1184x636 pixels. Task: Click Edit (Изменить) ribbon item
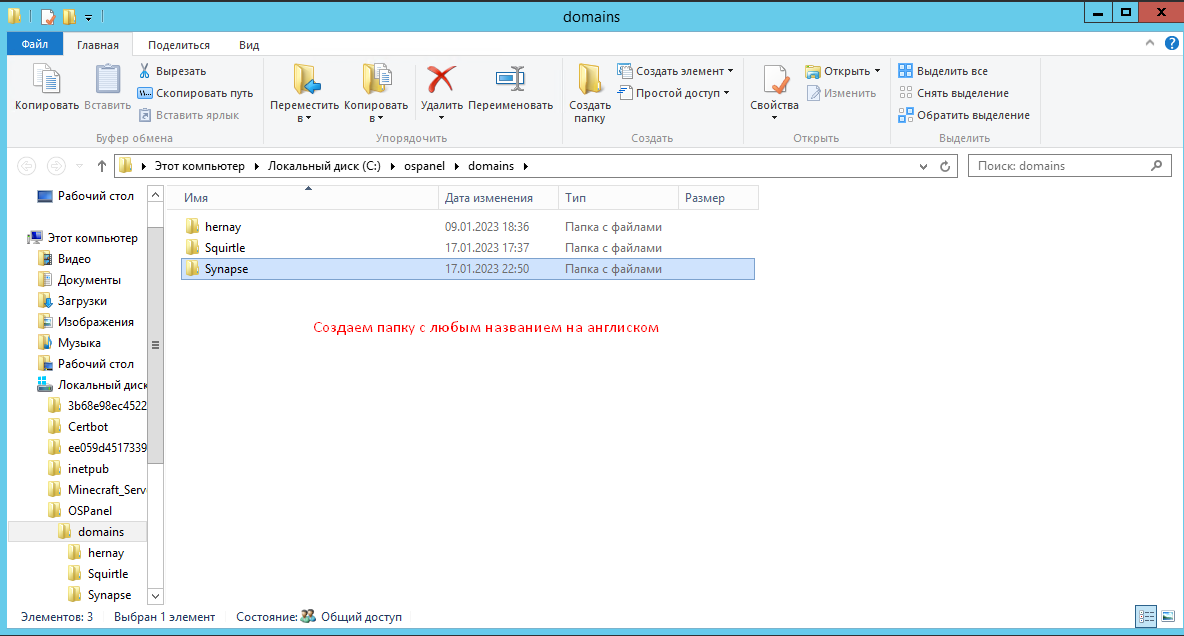click(x=841, y=93)
